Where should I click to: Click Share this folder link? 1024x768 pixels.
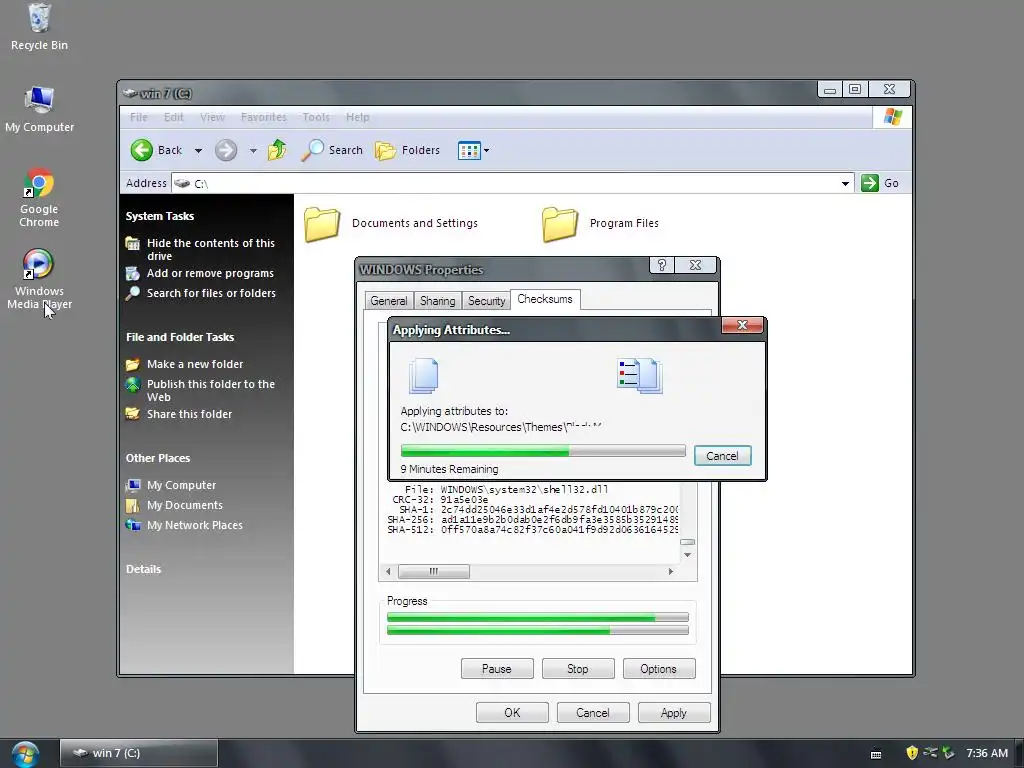(189, 414)
